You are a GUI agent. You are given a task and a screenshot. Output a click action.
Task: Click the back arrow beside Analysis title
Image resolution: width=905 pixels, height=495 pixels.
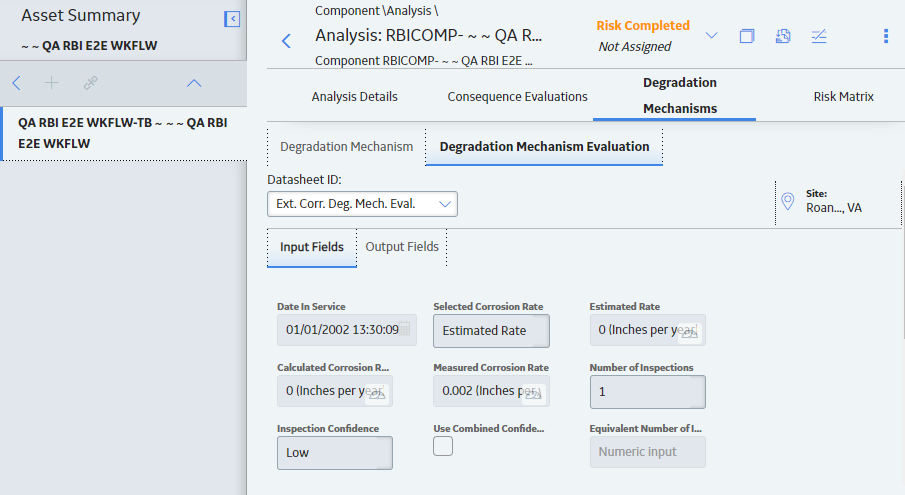[x=286, y=41]
